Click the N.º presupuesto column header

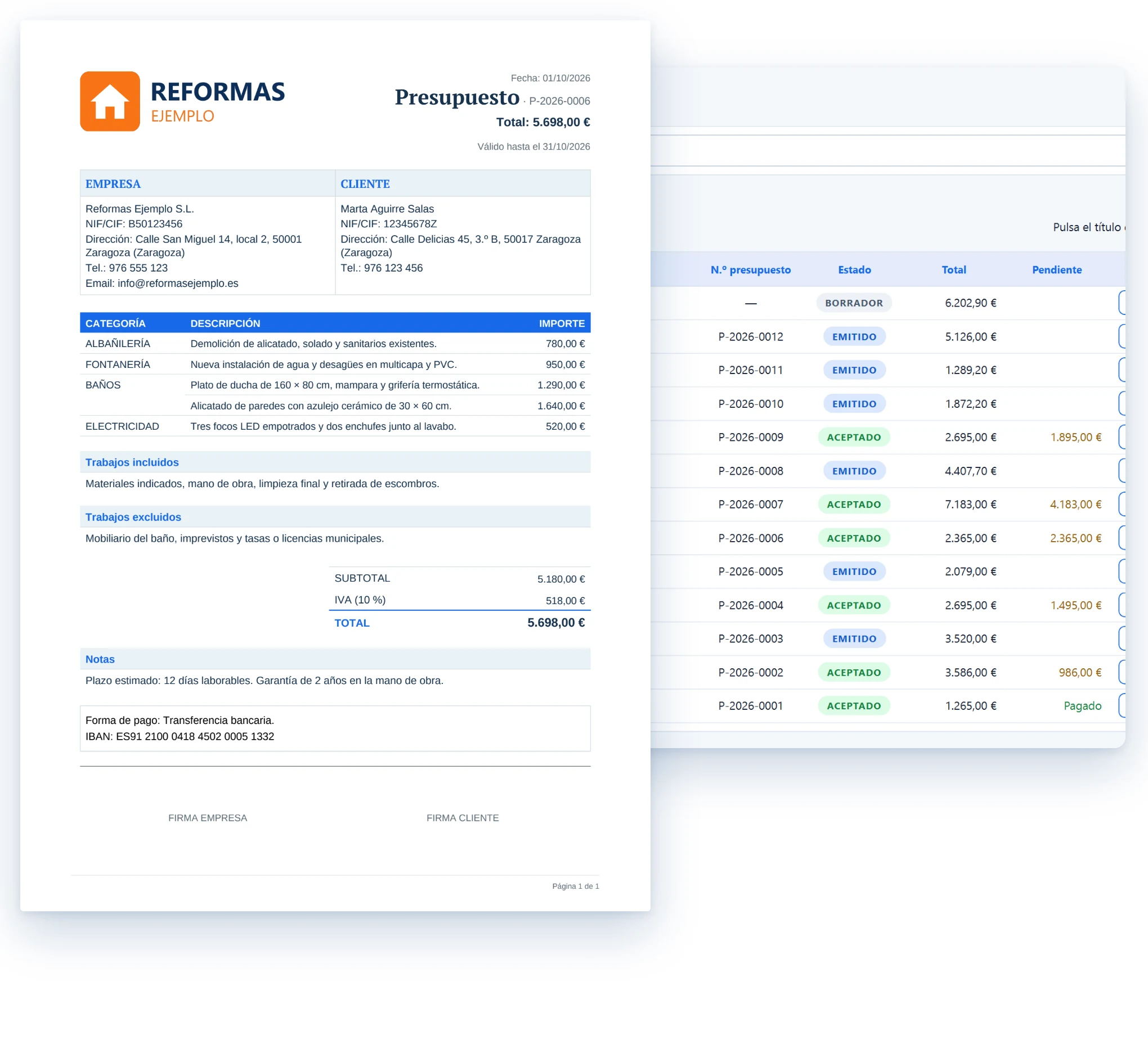tap(750, 269)
